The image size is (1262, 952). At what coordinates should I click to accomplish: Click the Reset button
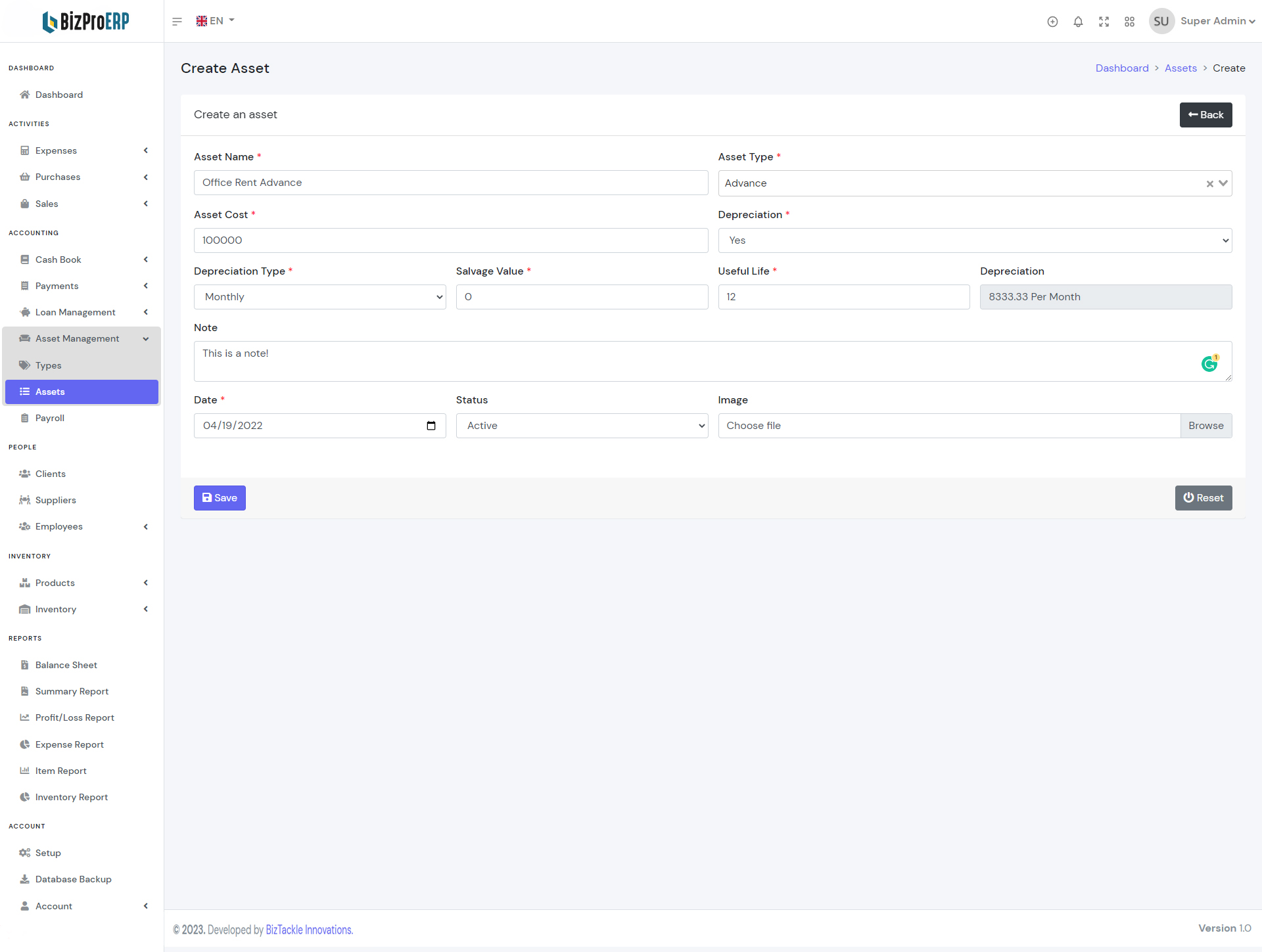[x=1203, y=498]
